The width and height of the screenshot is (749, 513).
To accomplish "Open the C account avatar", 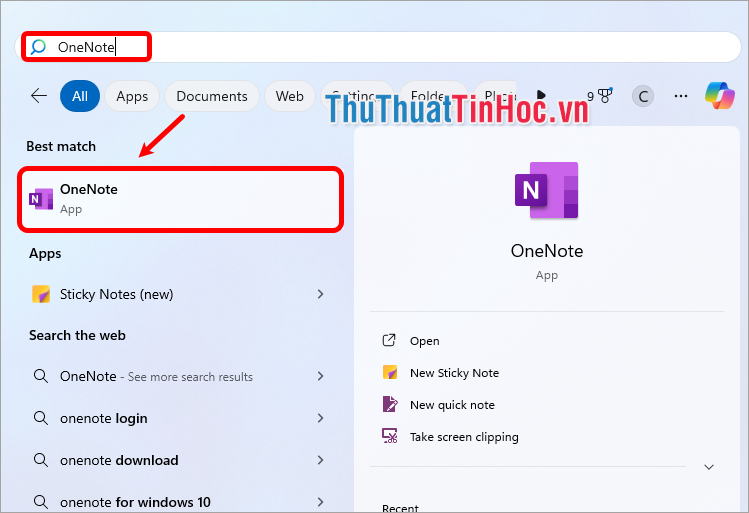I will [643, 96].
